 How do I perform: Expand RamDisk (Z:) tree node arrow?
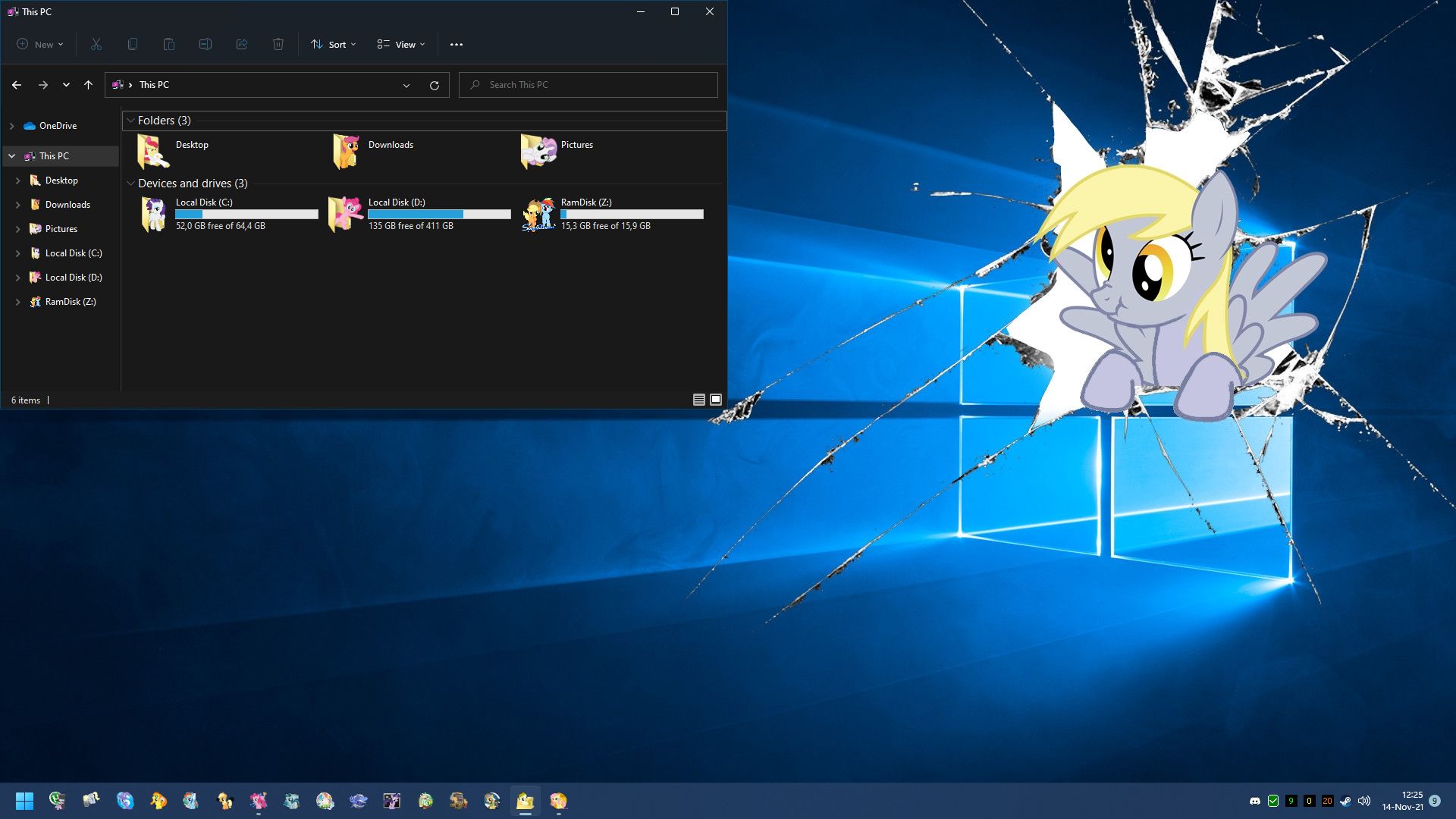tap(17, 302)
